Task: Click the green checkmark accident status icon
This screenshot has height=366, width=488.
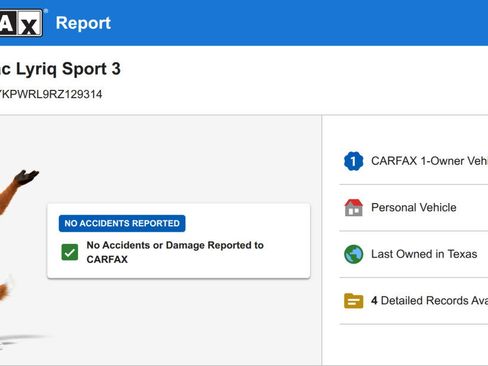Action: (x=70, y=252)
